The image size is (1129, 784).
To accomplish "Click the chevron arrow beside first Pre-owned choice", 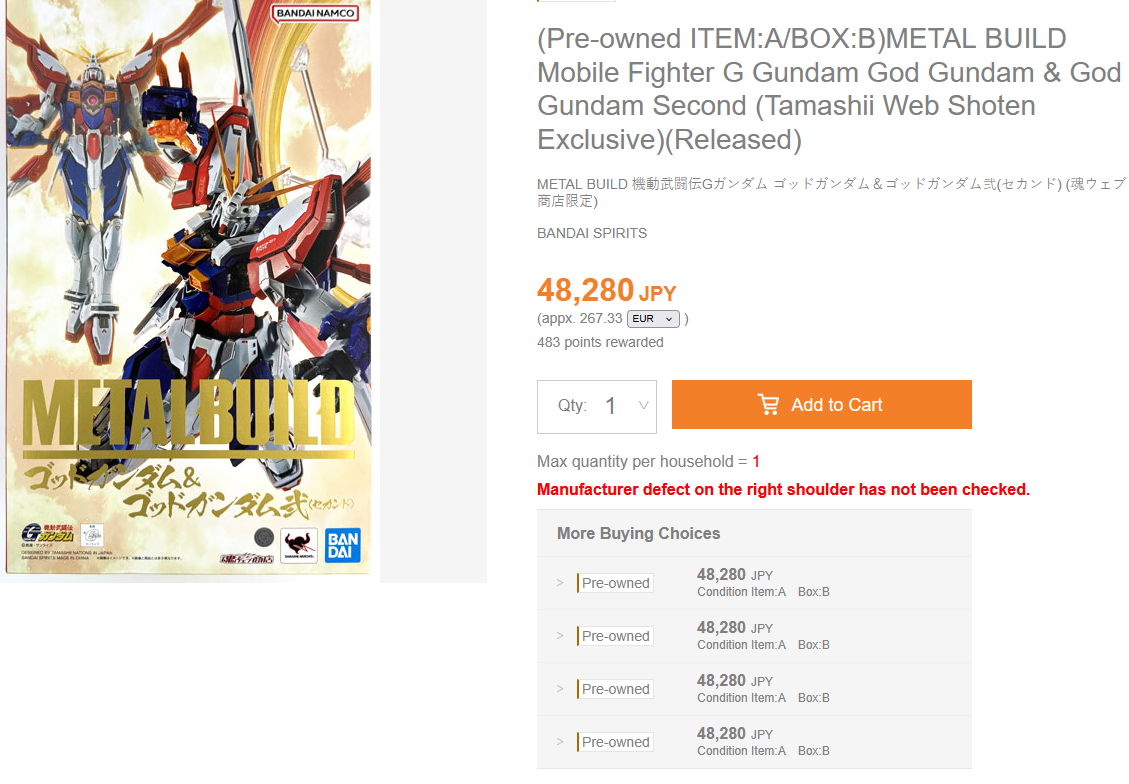I will tap(559, 583).
